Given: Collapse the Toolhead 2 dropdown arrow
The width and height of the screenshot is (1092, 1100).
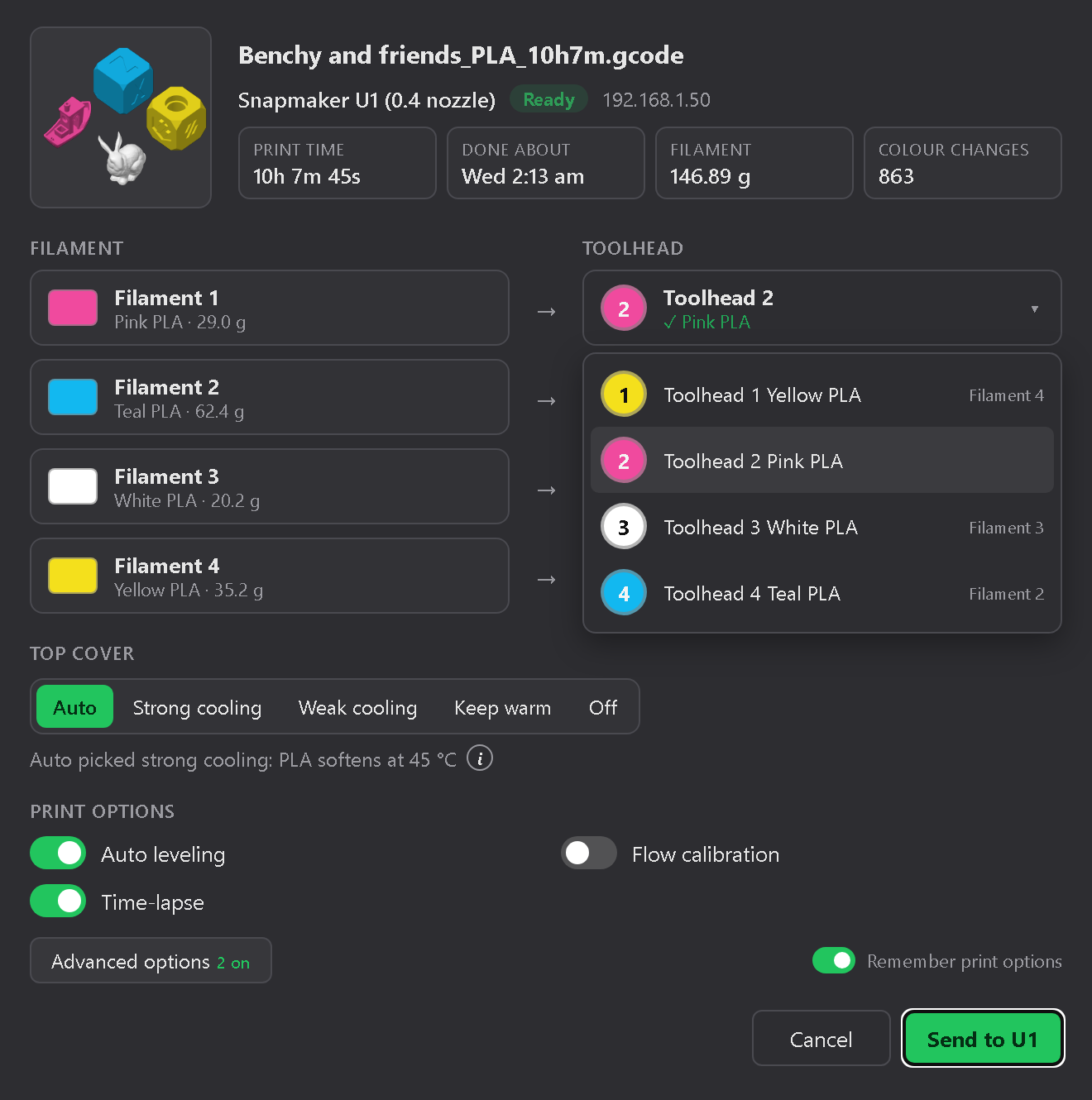Looking at the screenshot, I should coord(1034,308).
